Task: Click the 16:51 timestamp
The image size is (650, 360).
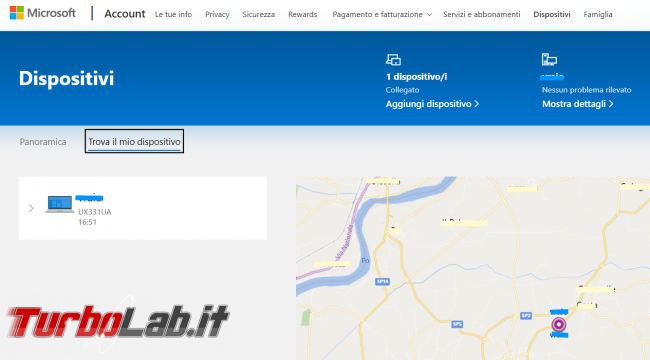Action: (x=87, y=222)
